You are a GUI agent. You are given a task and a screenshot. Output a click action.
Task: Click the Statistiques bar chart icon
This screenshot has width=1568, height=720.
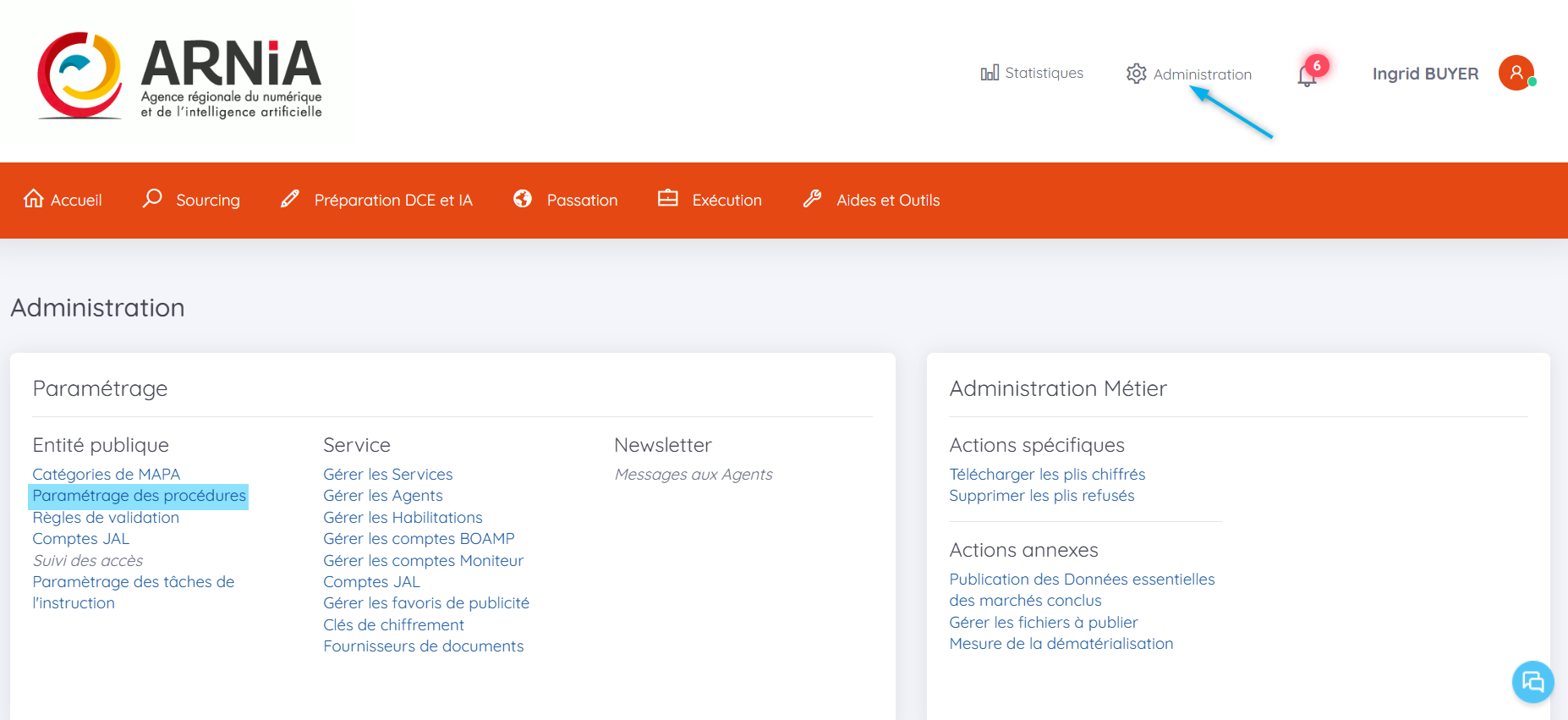click(x=990, y=73)
